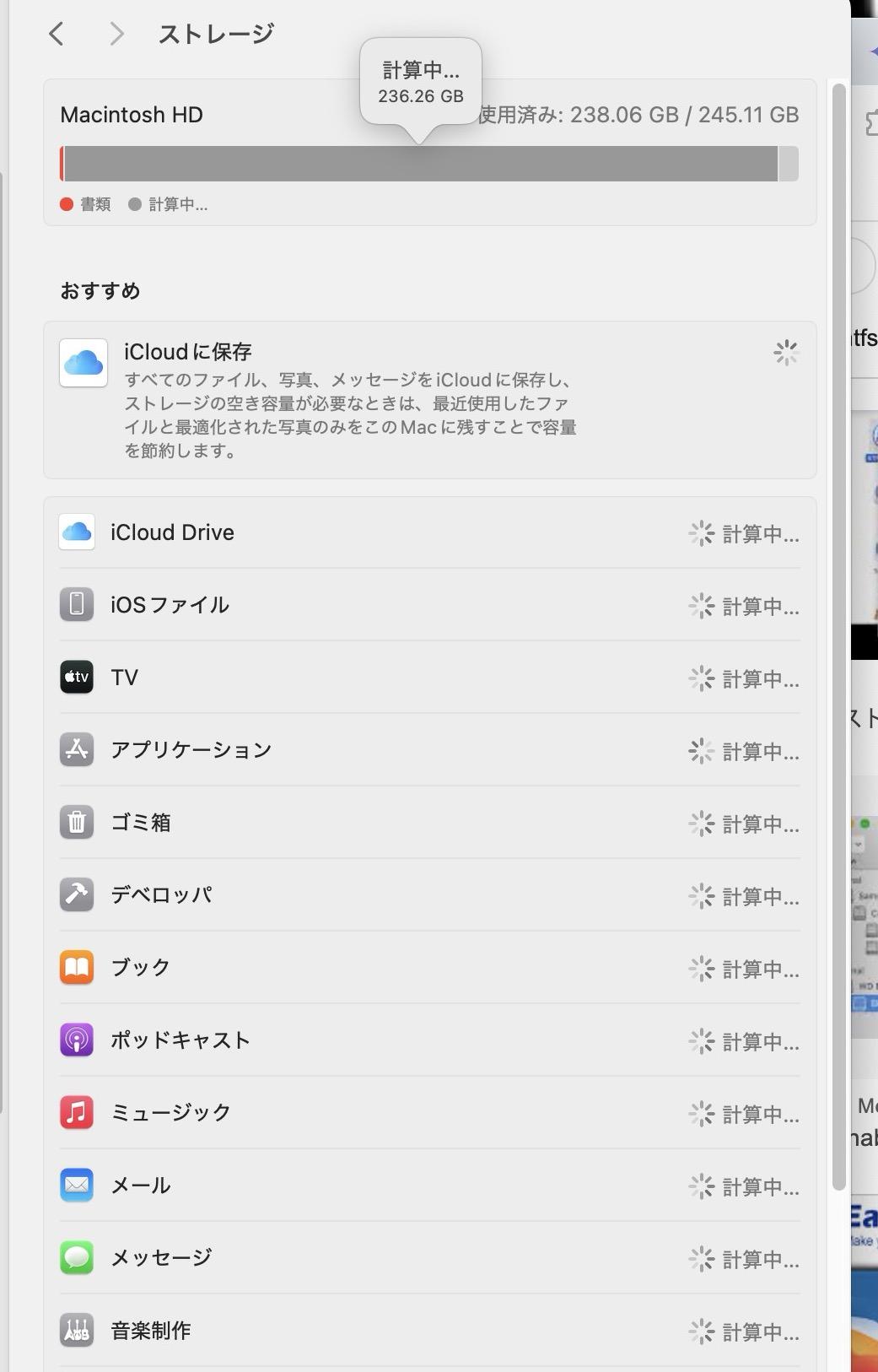Click spinner in the iOSファイル row
This screenshot has width=878, height=1372.
(x=701, y=606)
